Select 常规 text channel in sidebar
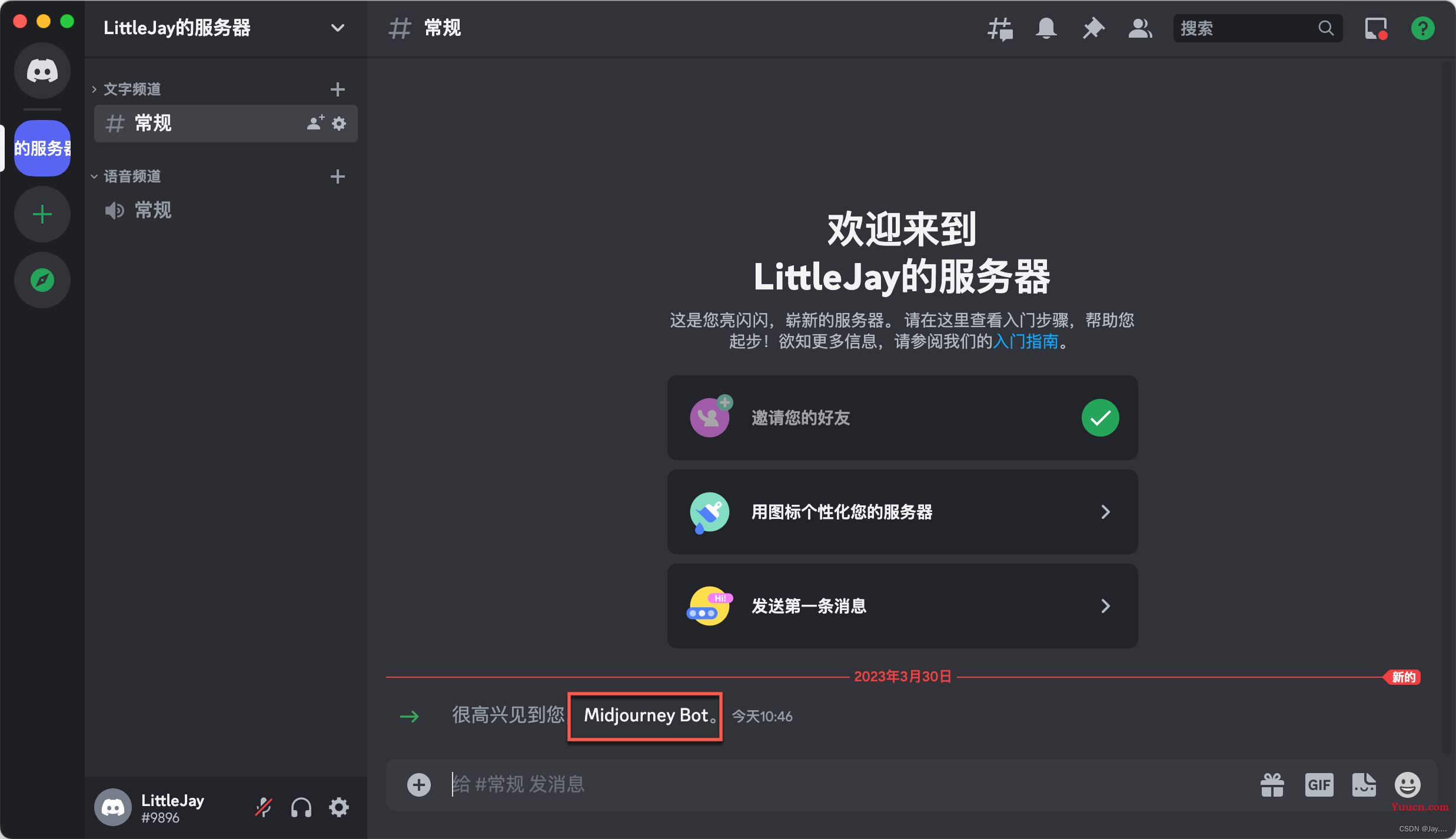The image size is (1456, 839). click(x=226, y=124)
